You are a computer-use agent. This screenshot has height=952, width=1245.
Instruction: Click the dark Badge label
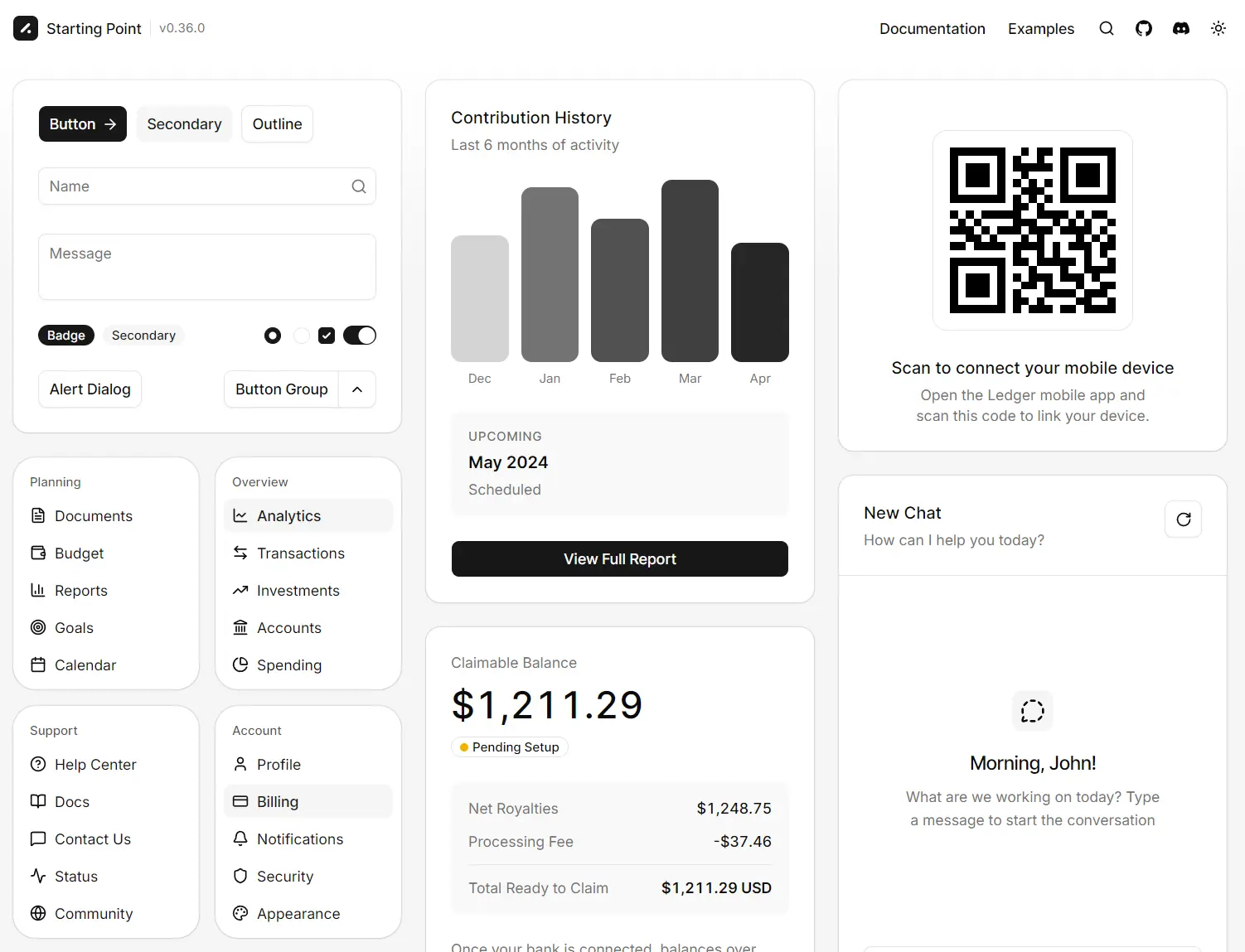click(x=66, y=336)
